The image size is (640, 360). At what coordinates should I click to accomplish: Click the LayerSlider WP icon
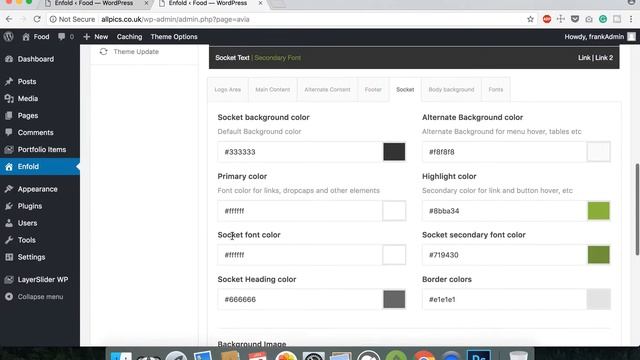(9, 280)
